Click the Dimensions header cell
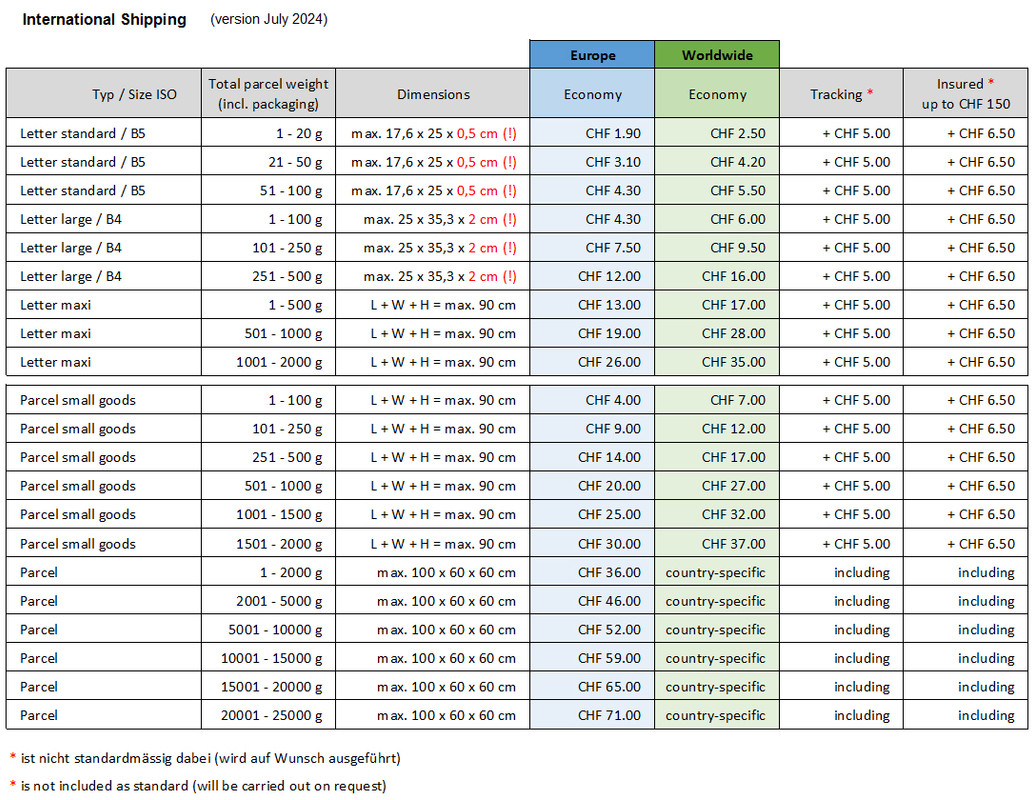 [433, 93]
